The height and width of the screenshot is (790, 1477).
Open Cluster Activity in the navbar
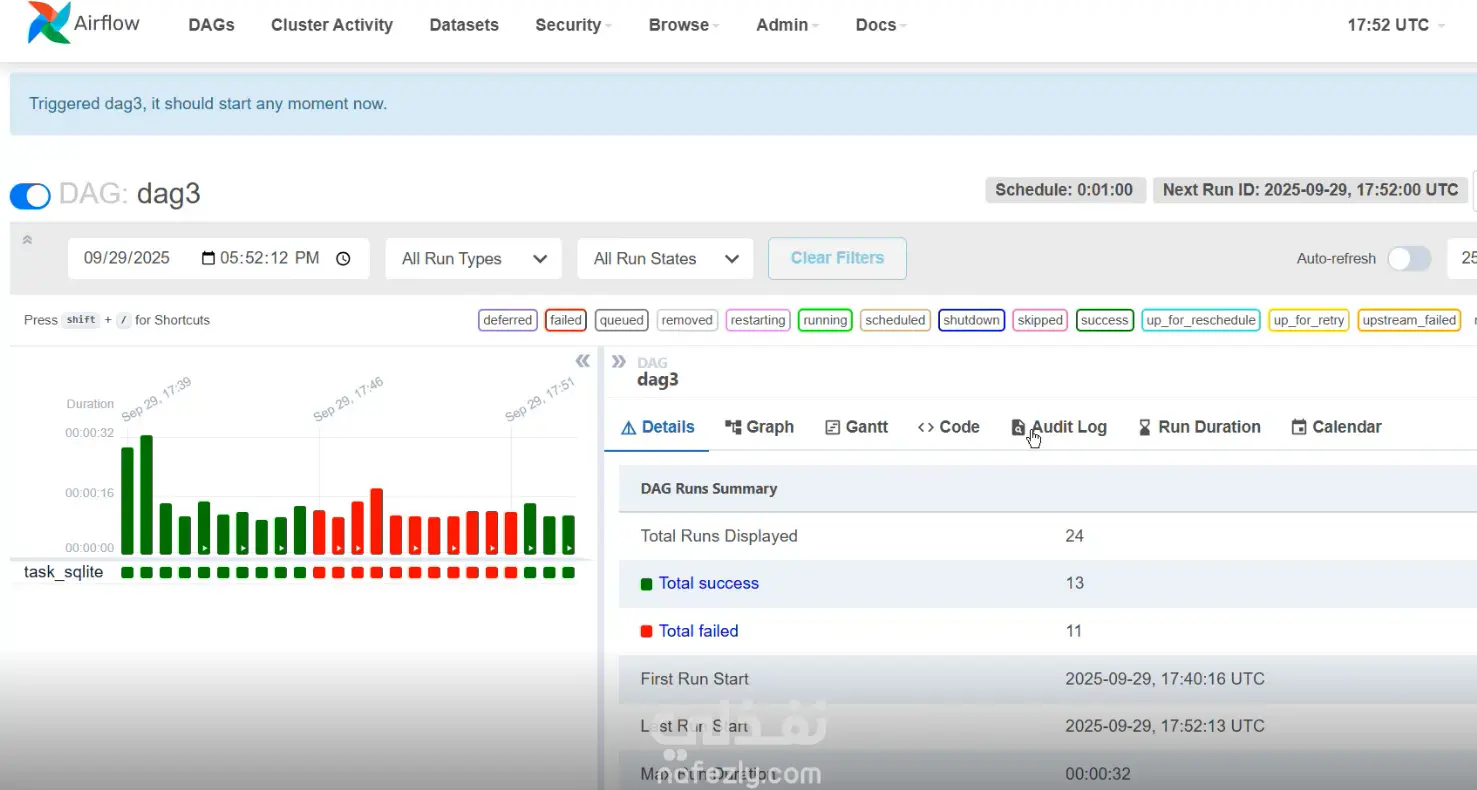click(332, 25)
